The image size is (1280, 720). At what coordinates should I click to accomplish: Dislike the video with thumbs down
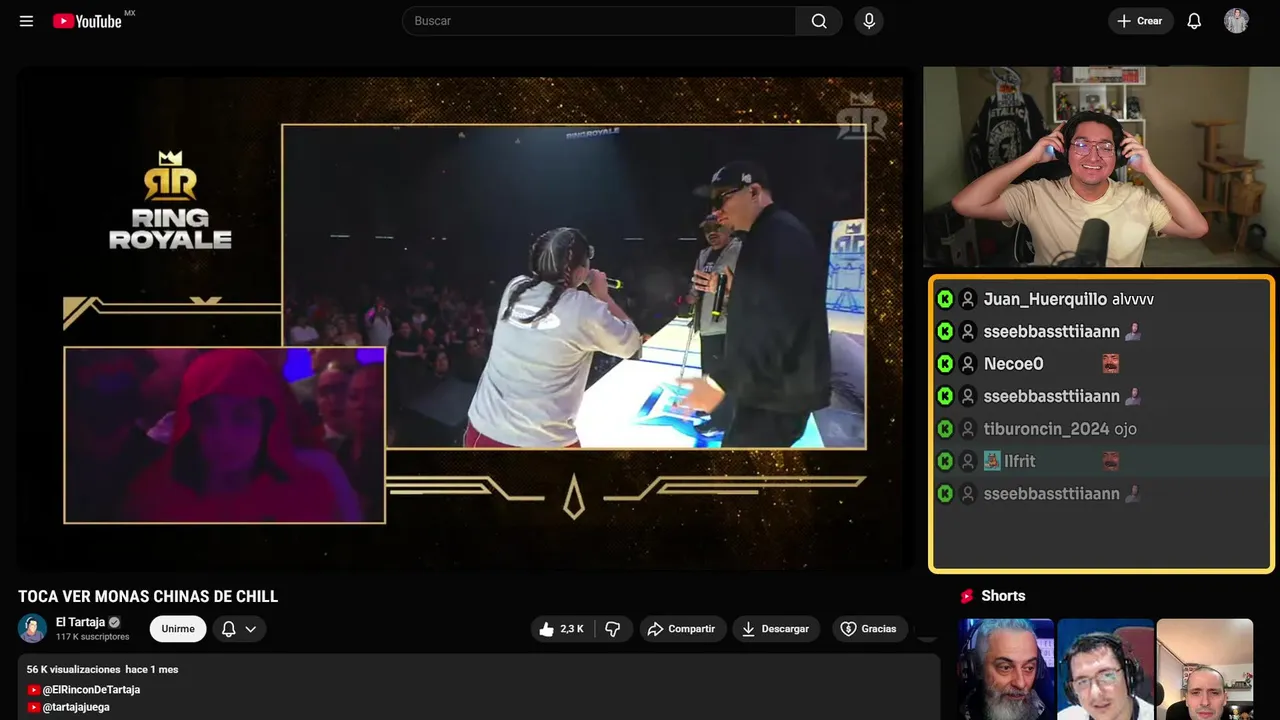coord(613,629)
